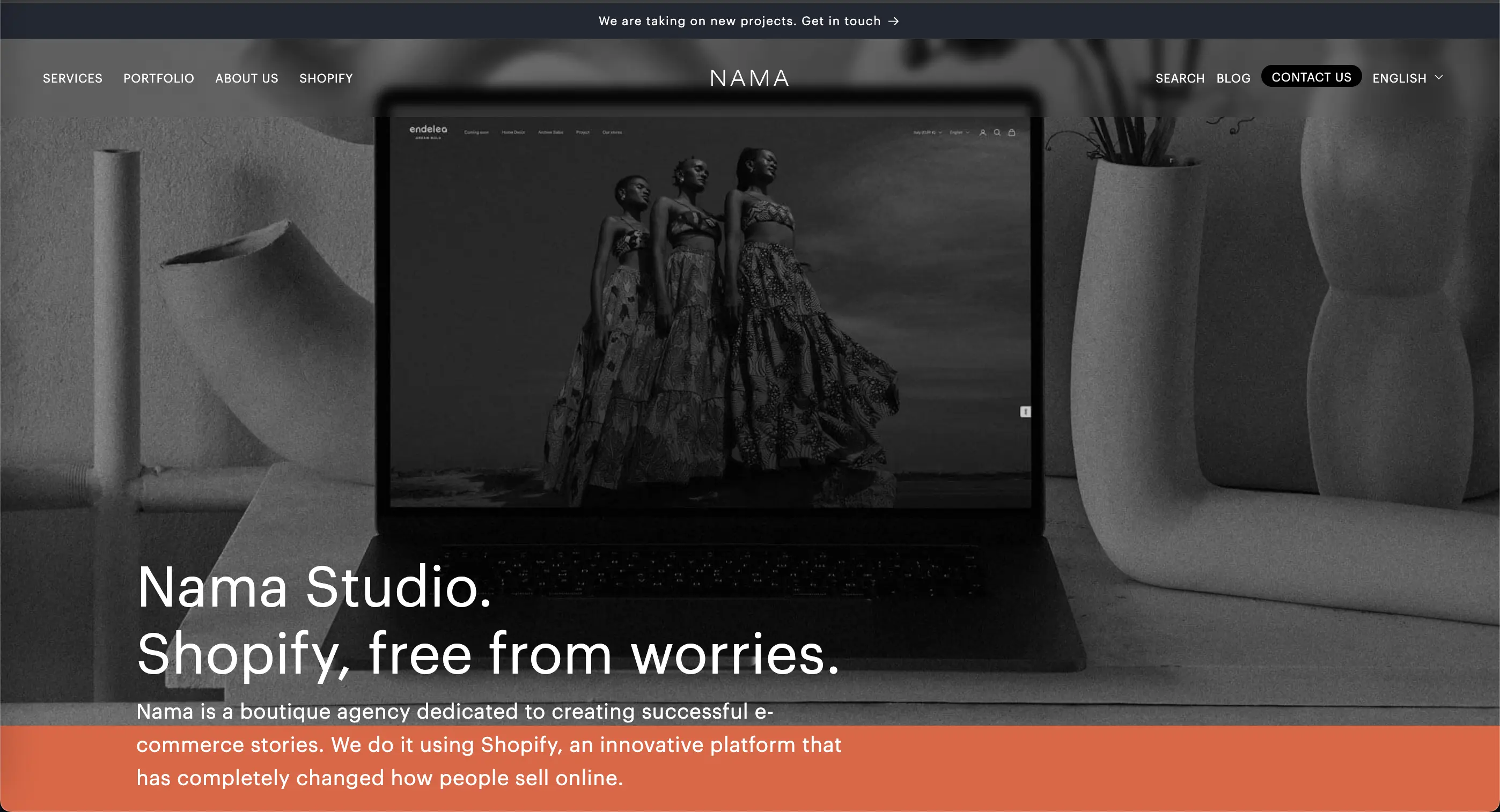Expand the English language dropdown
The image size is (1500, 812).
point(1407,78)
